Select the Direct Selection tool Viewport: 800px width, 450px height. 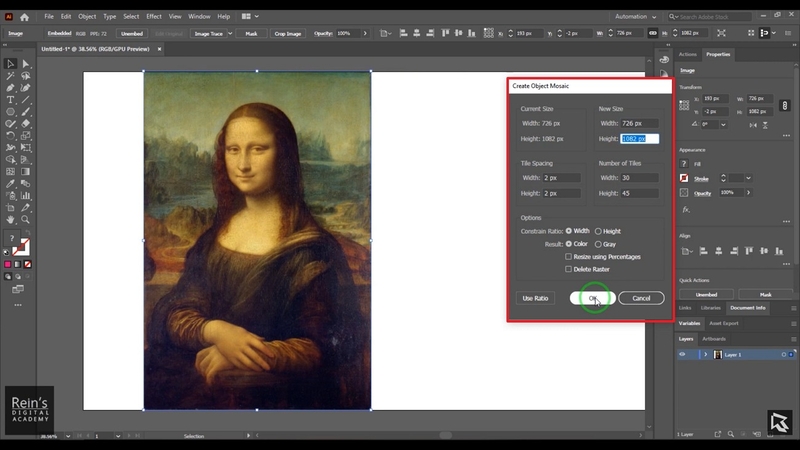click(x=24, y=64)
